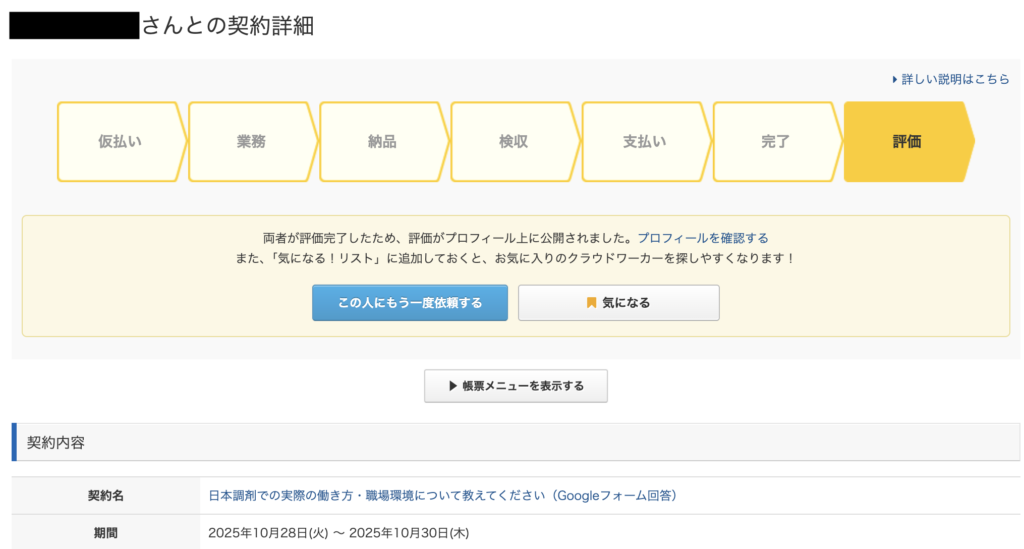
Task: Choose the 支払い step
Action: pyautogui.click(x=644, y=142)
